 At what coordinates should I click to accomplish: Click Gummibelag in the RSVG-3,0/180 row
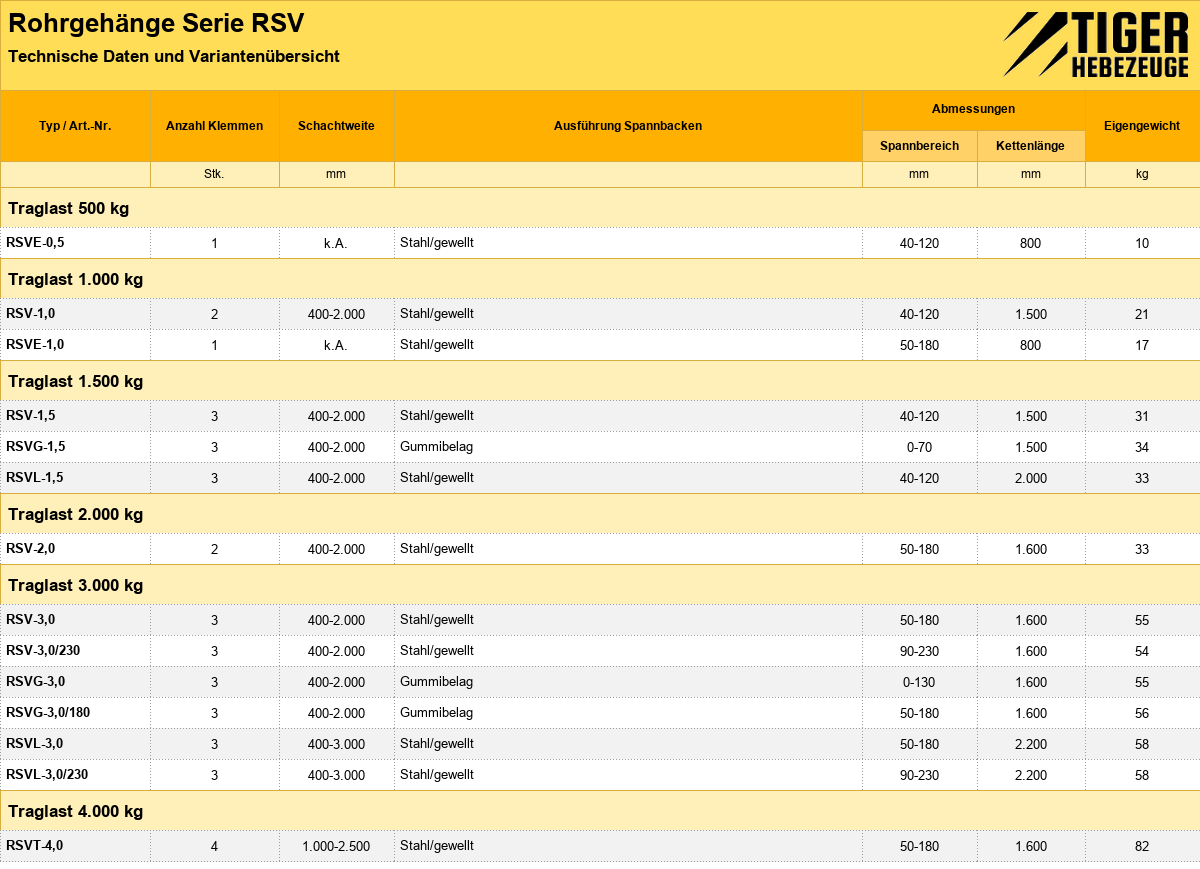coord(436,713)
